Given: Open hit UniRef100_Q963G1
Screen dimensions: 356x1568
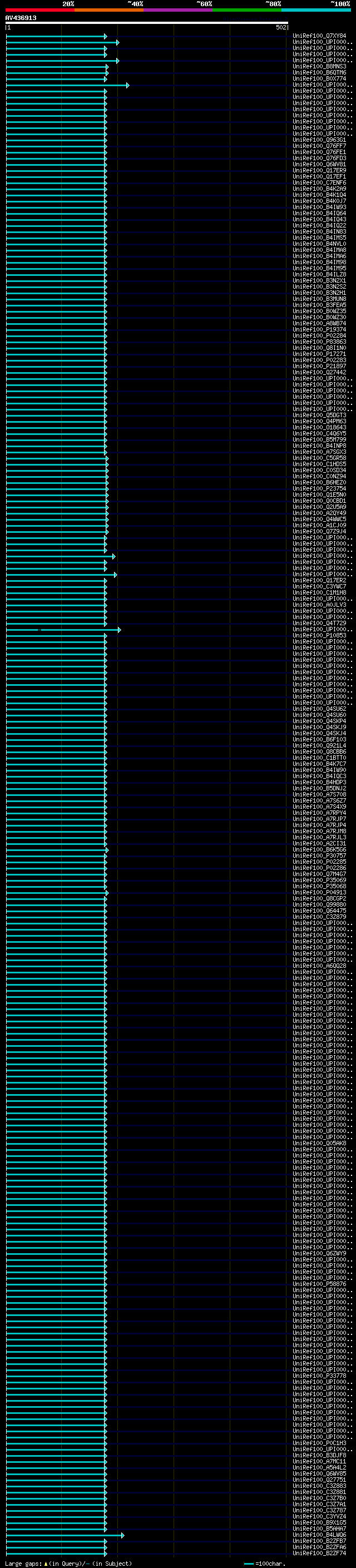Looking at the screenshot, I should click(x=319, y=140).
